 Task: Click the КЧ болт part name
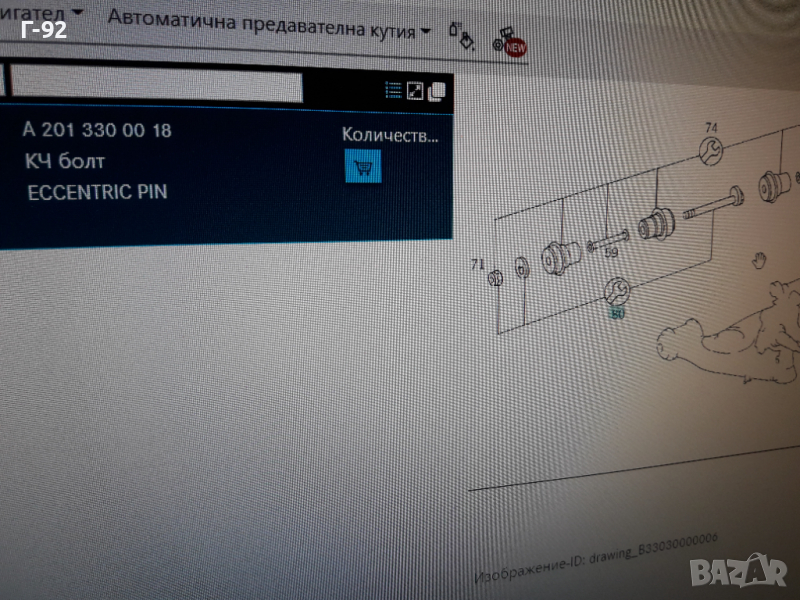(64, 161)
